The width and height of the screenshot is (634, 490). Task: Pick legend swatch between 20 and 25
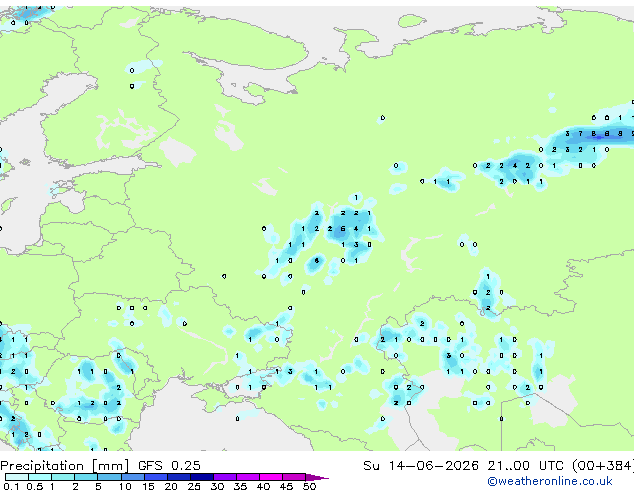point(179,477)
